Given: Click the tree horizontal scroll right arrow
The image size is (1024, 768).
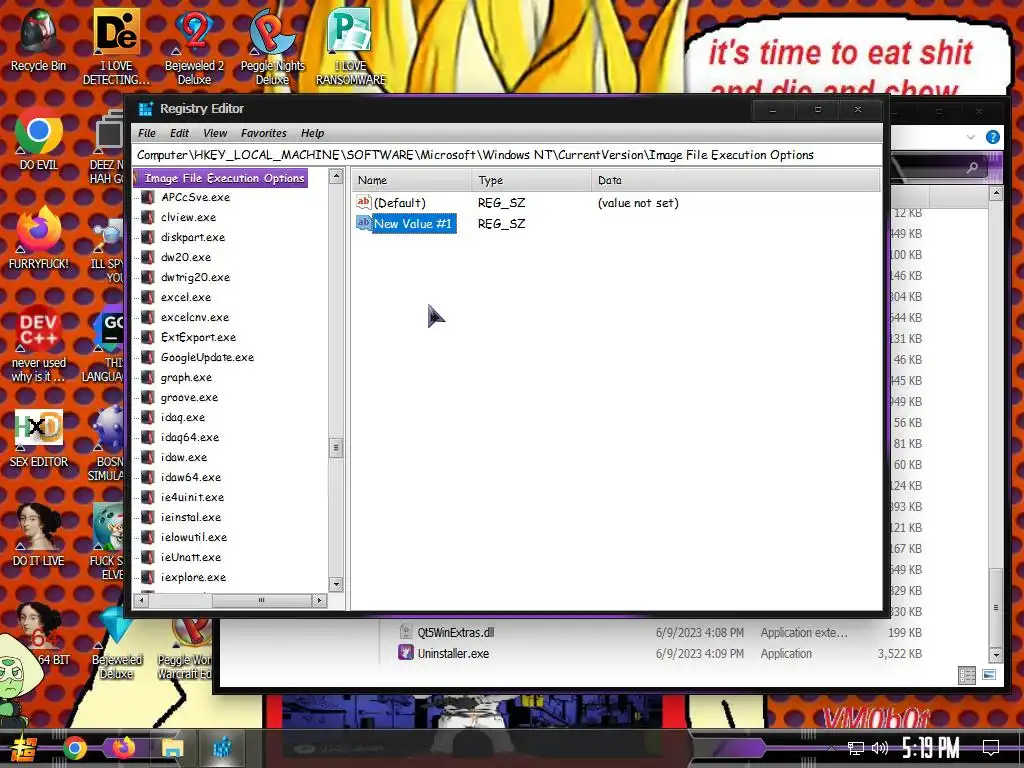Looking at the screenshot, I should [x=319, y=600].
